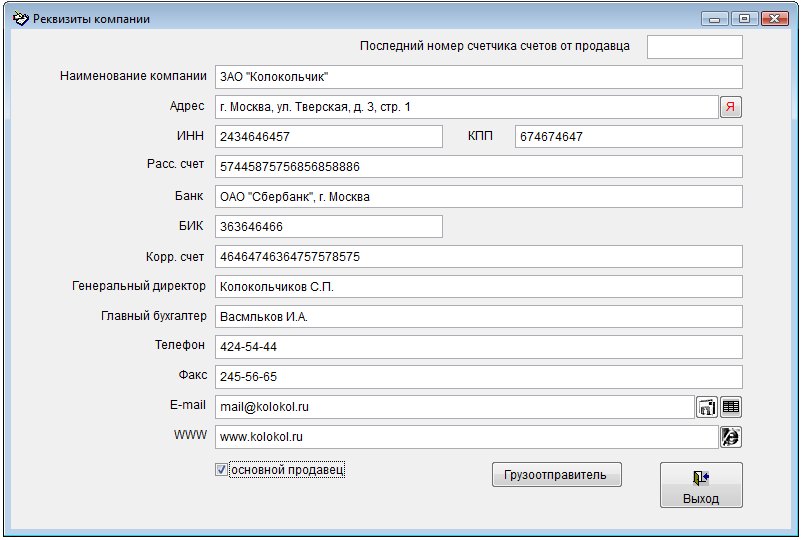Click the Телефон field 424-54-44
Screen dimensions: 801x540
coord(479,347)
